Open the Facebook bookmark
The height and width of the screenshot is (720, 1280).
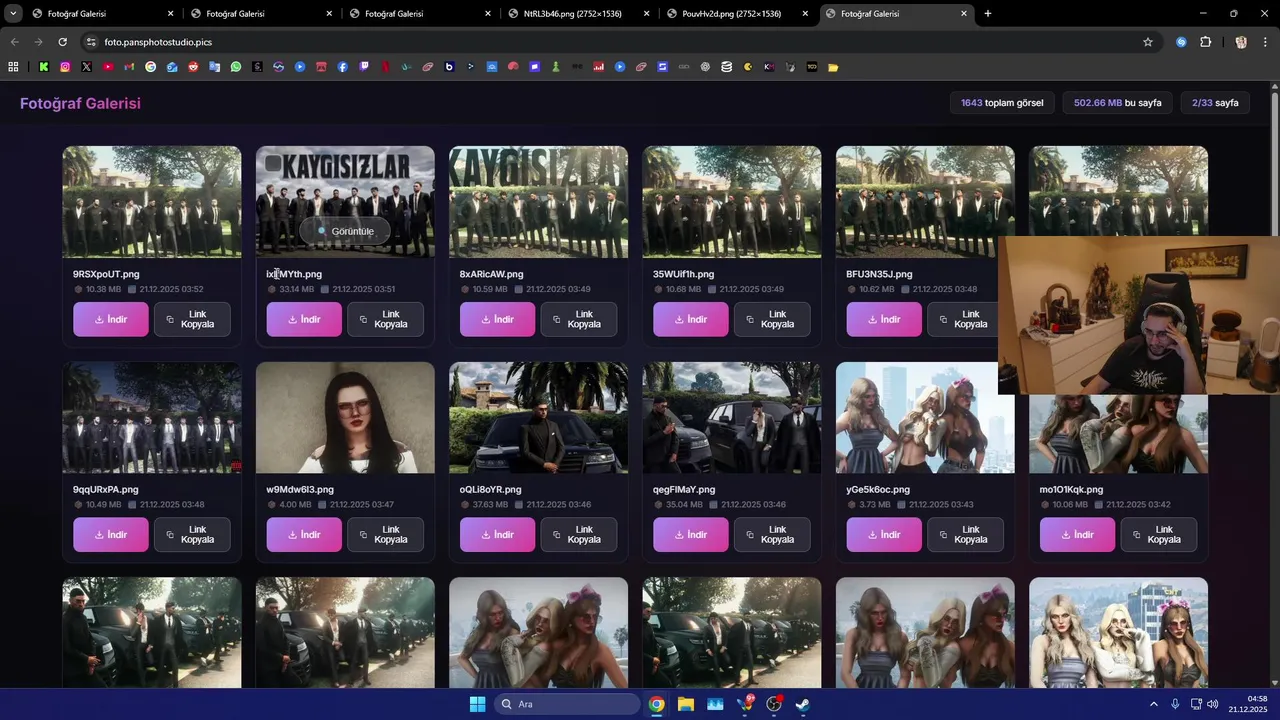point(342,67)
